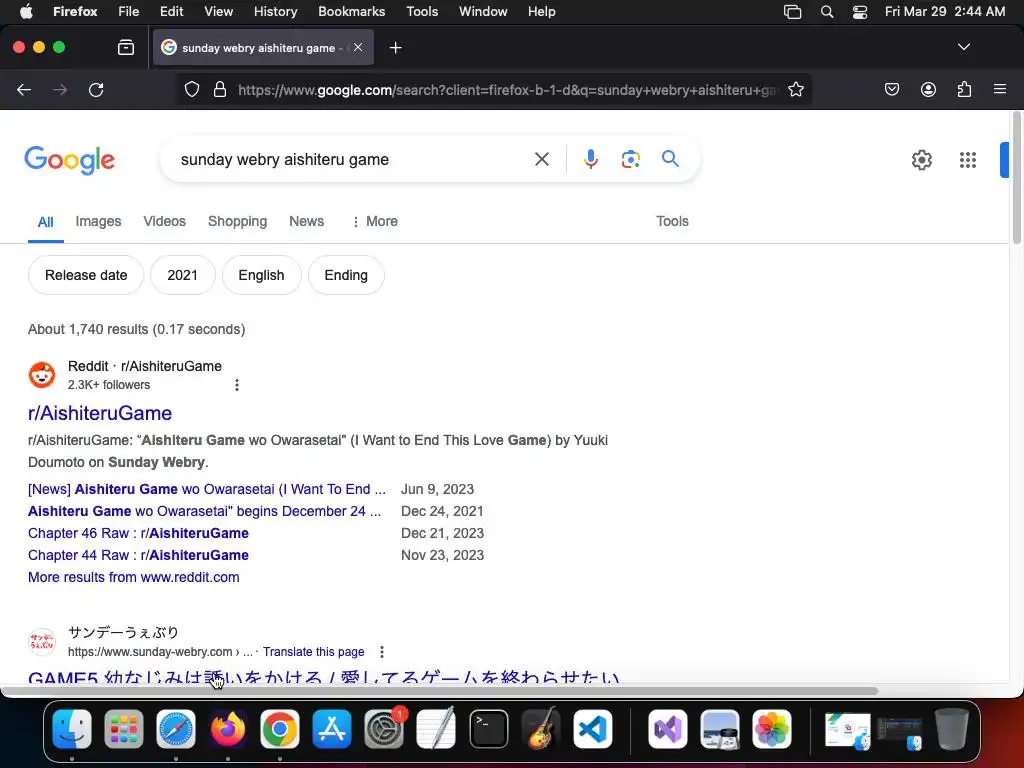Switch to the News results tab
This screenshot has width=1024, height=768.
pos(306,221)
